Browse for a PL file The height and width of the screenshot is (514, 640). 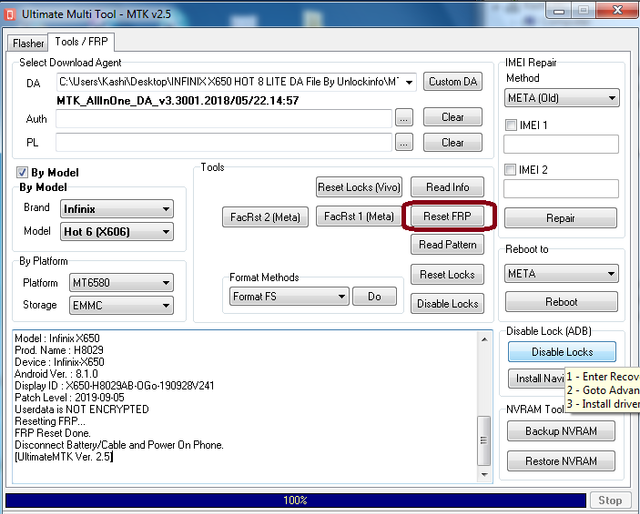404,143
